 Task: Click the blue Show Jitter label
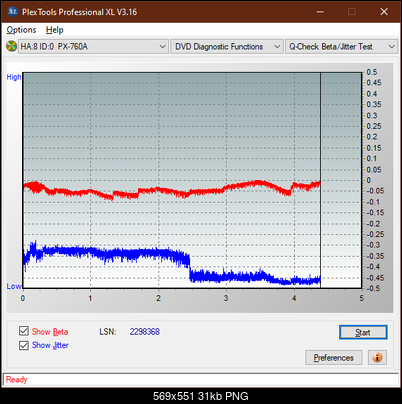[x=50, y=345]
